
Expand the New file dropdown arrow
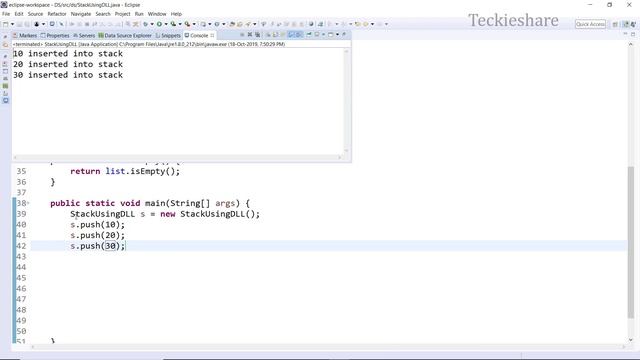[x=12, y=24]
